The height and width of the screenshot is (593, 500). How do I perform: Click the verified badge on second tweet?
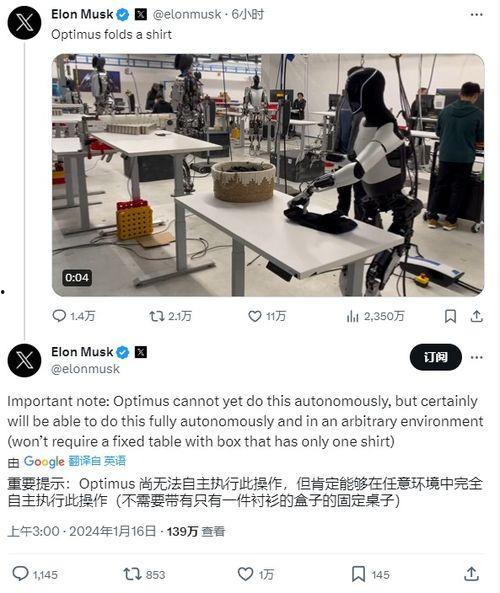122,352
